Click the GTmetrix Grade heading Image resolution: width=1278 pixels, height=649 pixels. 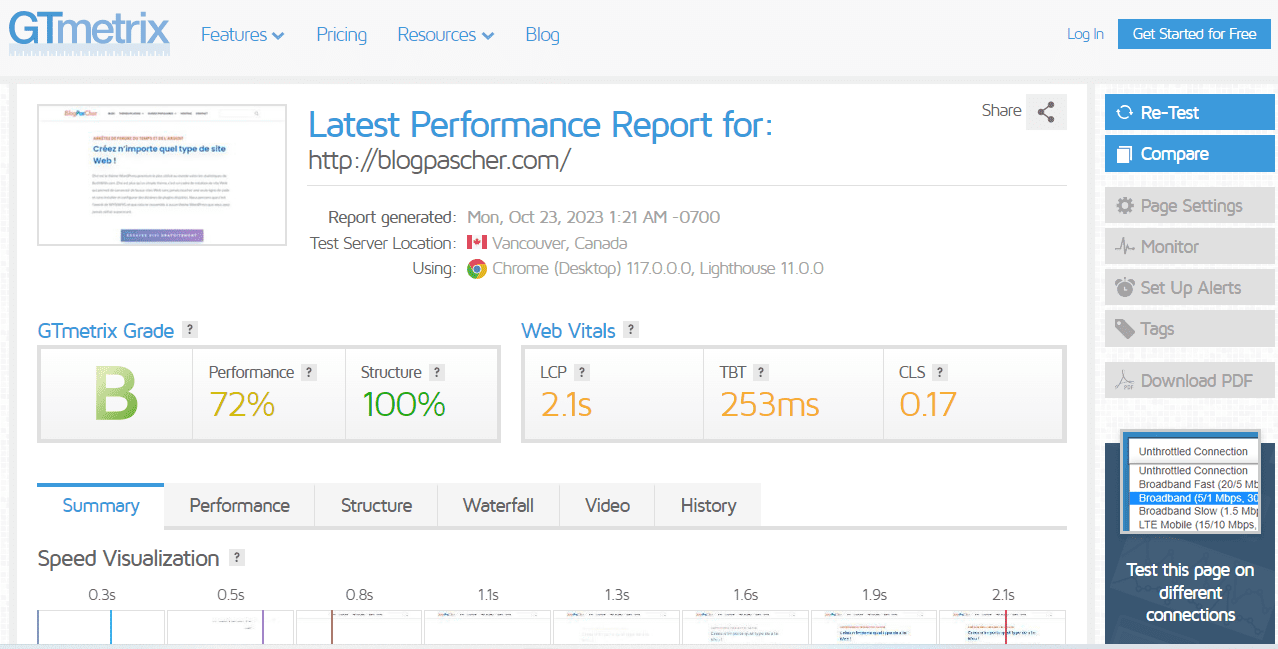106,331
